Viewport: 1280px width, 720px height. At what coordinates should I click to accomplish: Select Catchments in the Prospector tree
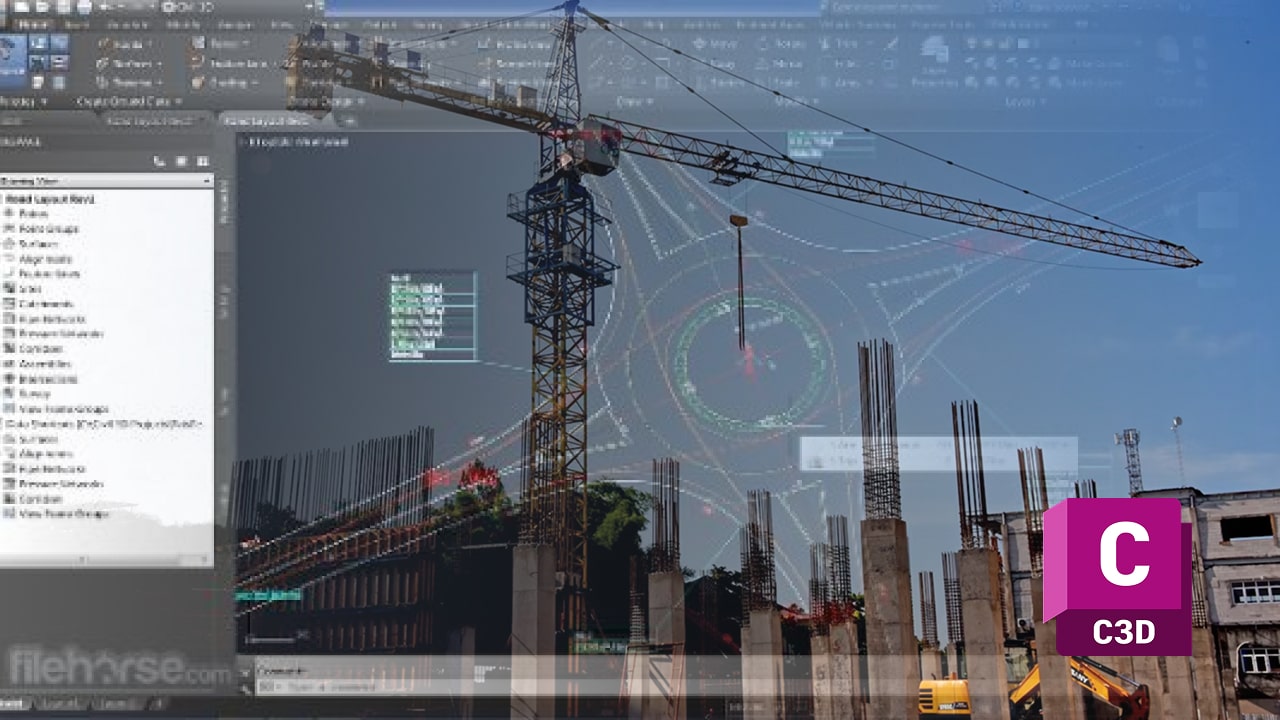pyautogui.click(x=45, y=303)
